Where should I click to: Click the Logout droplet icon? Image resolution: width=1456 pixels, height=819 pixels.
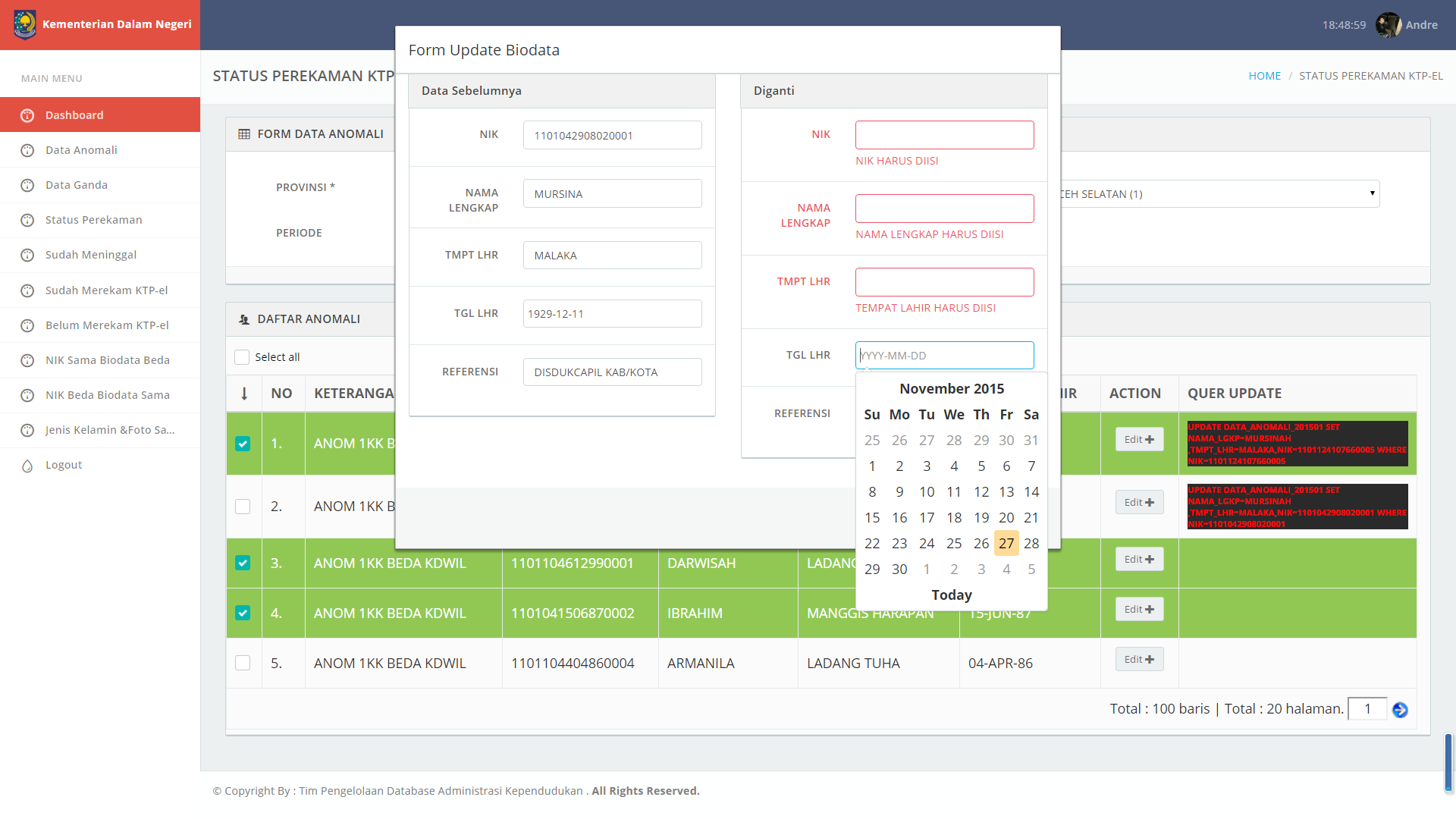pyautogui.click(x=27, y=466)
